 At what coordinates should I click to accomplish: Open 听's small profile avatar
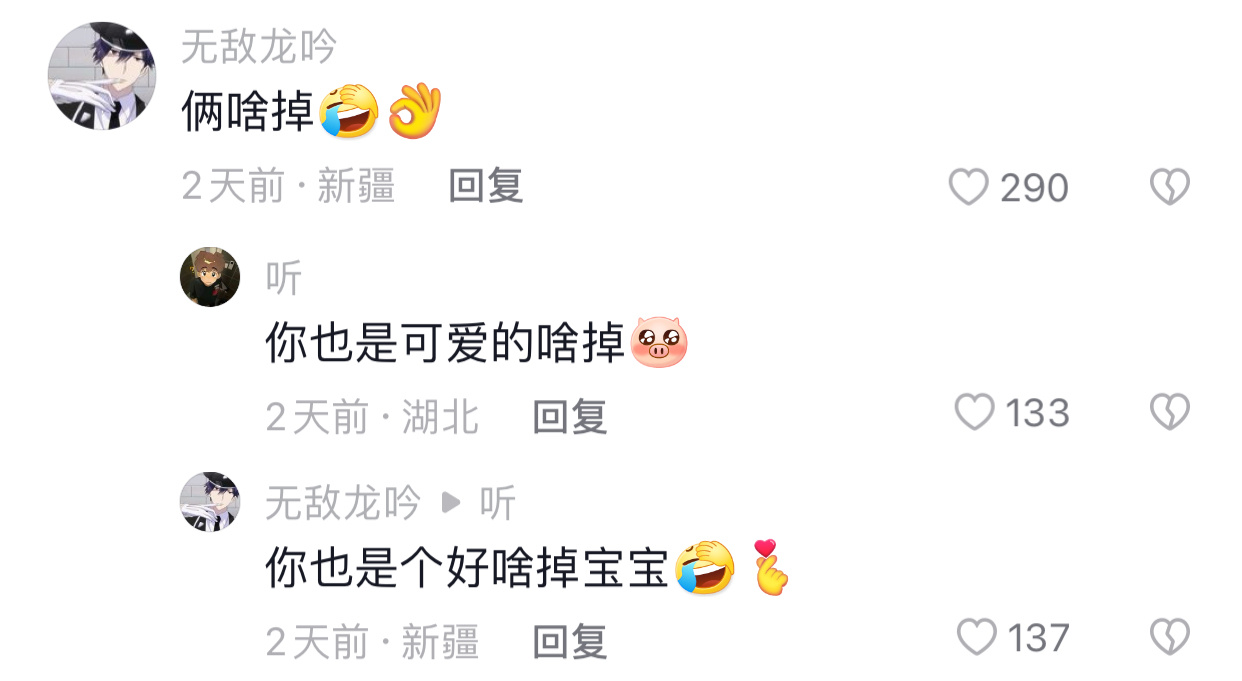[x=210, y=277]
